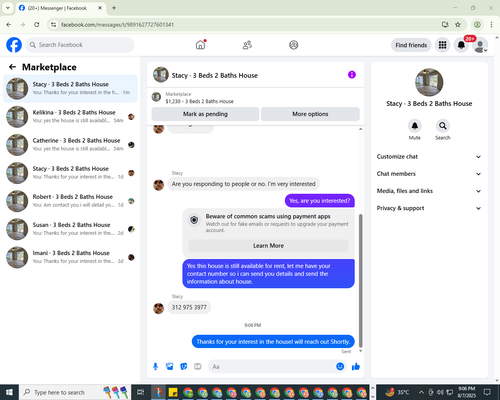Viewport: 500px width, 400px height.
Task: Expand Media, files and links section
Action: click(429, 191)
